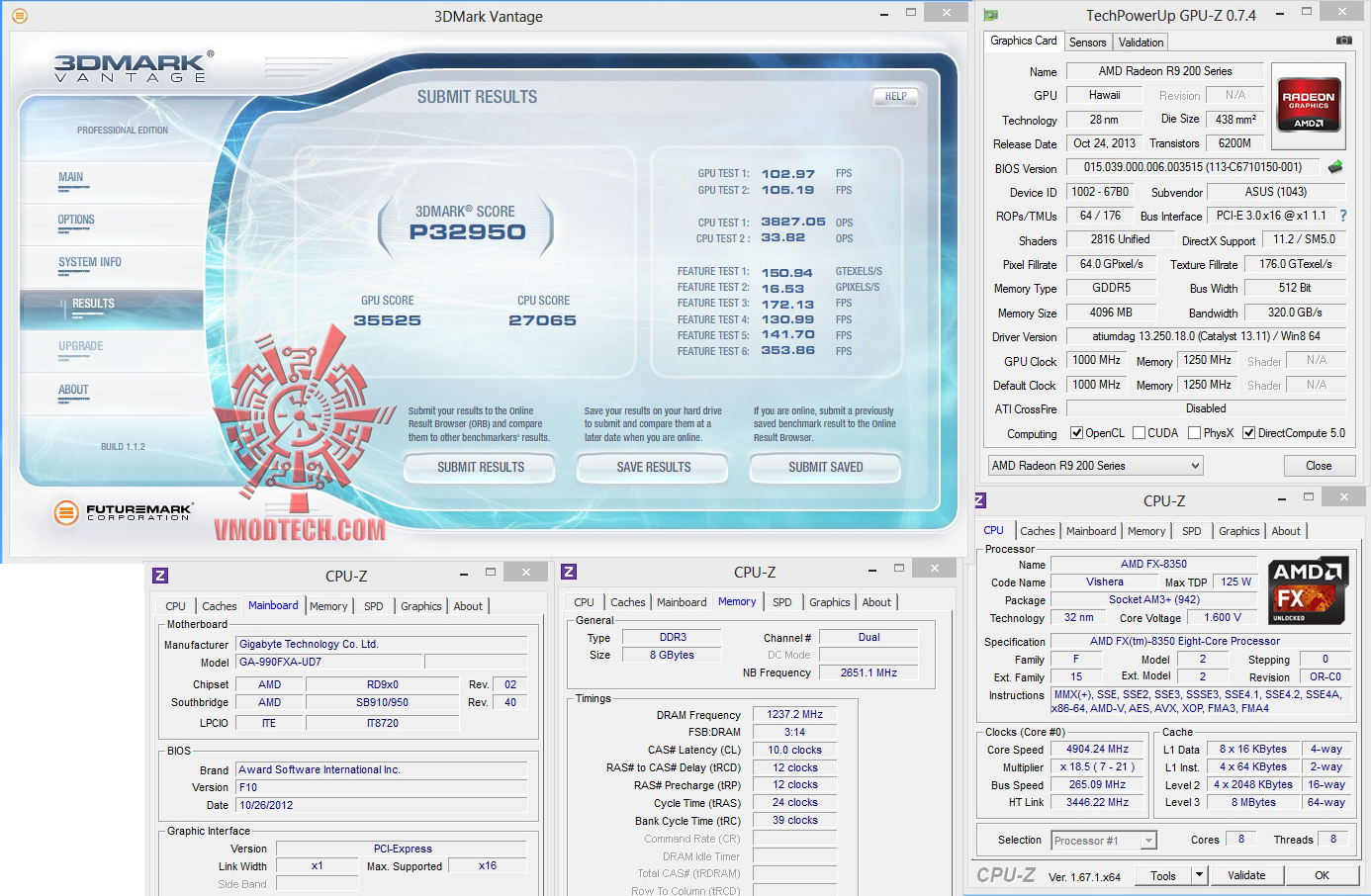Click the Futuremark Corporation logo
Viewport: 1371px width, 896px height.
[123, 512]
